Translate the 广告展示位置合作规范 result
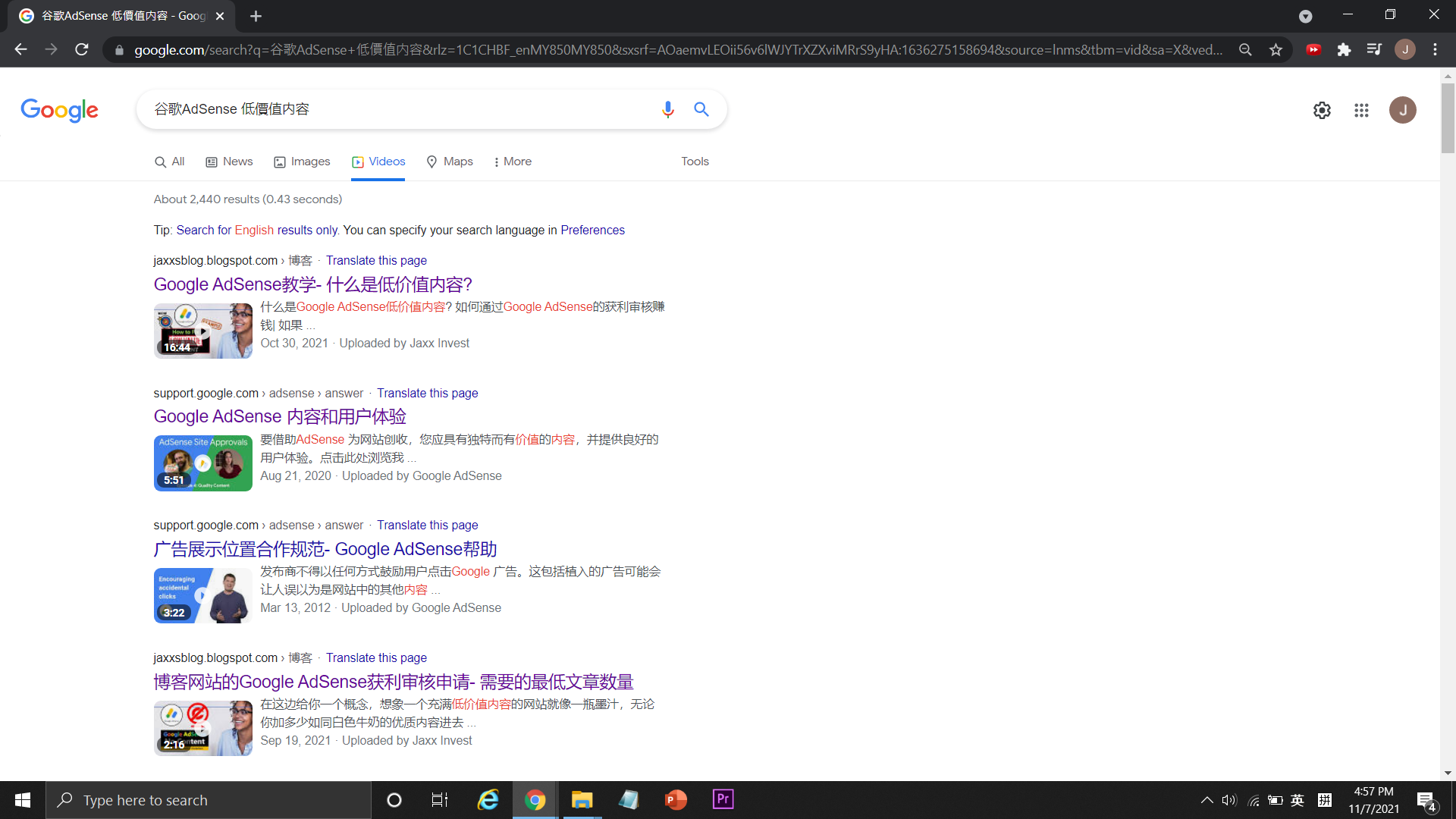Screen dimensions: 1456x819 coord(427,525)
